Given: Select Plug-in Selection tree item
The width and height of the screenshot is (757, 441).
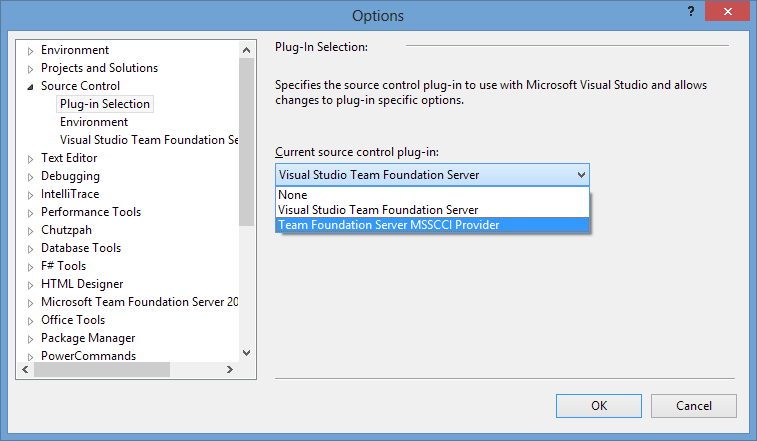Looking at the screenshot, I should click(x=105, y=104).
